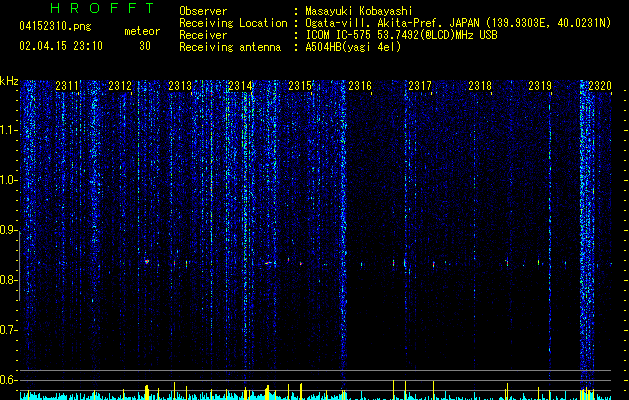The width and height of the screenshot is (629, 400).
Task: Click the 2317 time marker
Action: pyautogui.click(x=420, y=86)
